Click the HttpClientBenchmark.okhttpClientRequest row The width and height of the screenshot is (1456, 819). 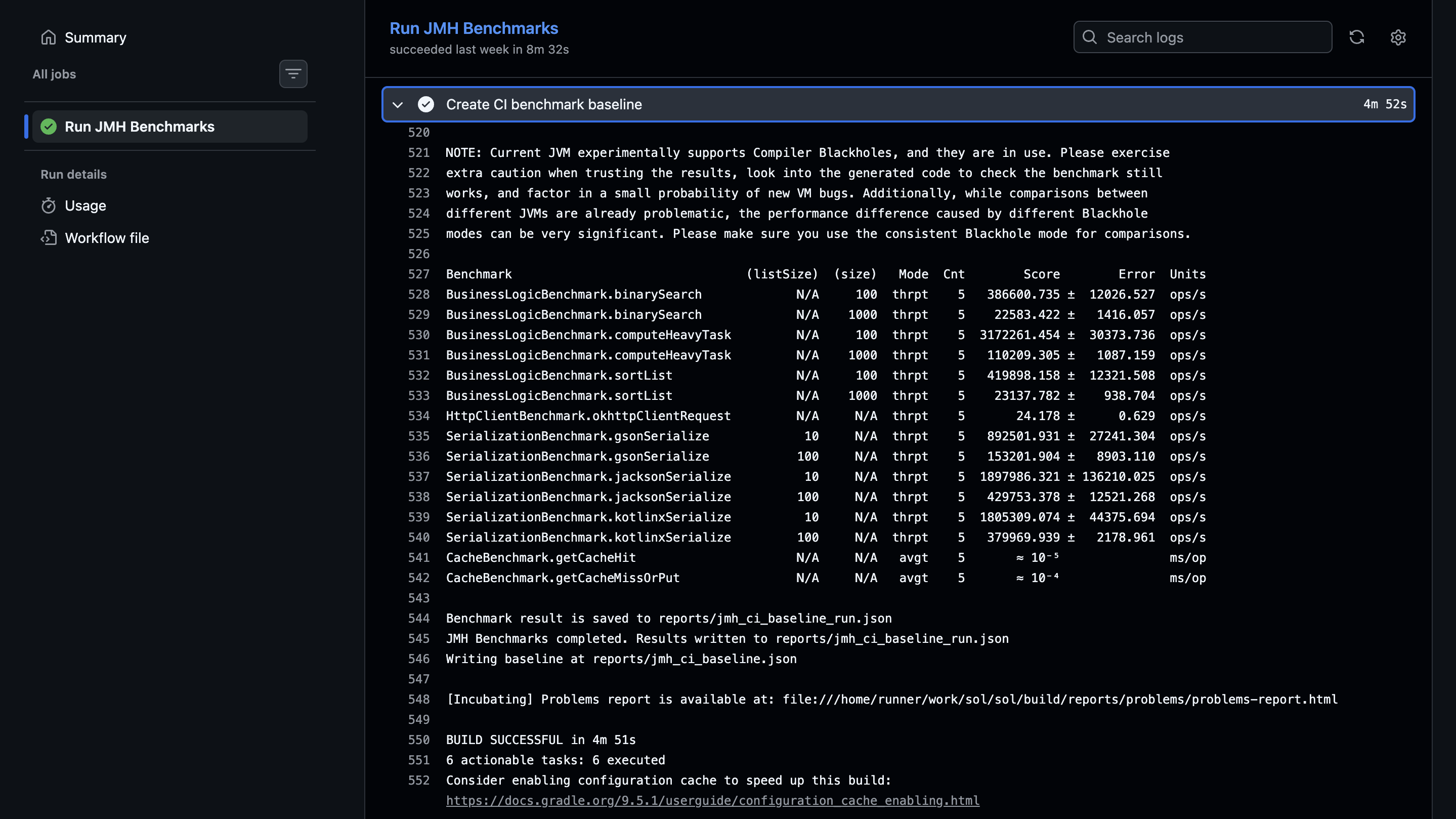tap(826, 416)
